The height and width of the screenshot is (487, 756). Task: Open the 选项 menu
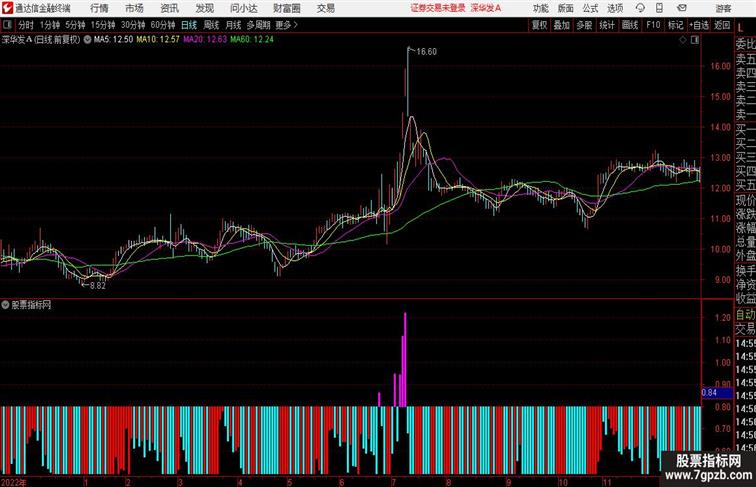tap(615, 8)
